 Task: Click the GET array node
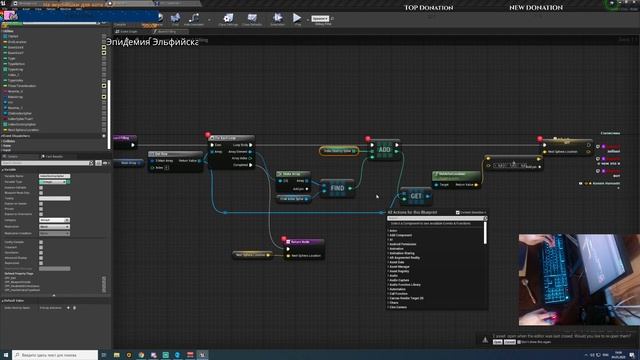click(416, 196)
